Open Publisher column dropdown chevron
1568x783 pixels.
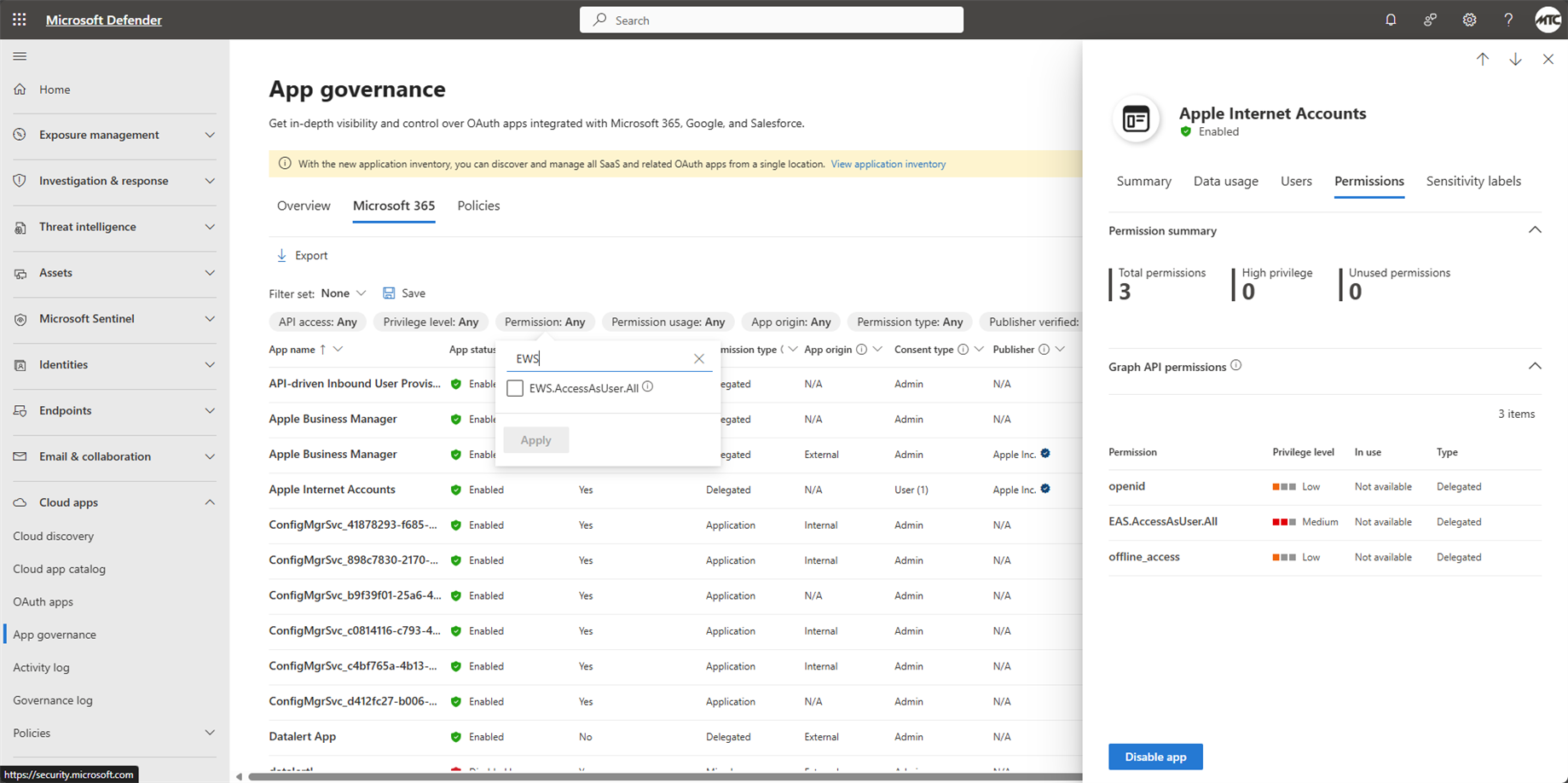tap(1060, 349)
